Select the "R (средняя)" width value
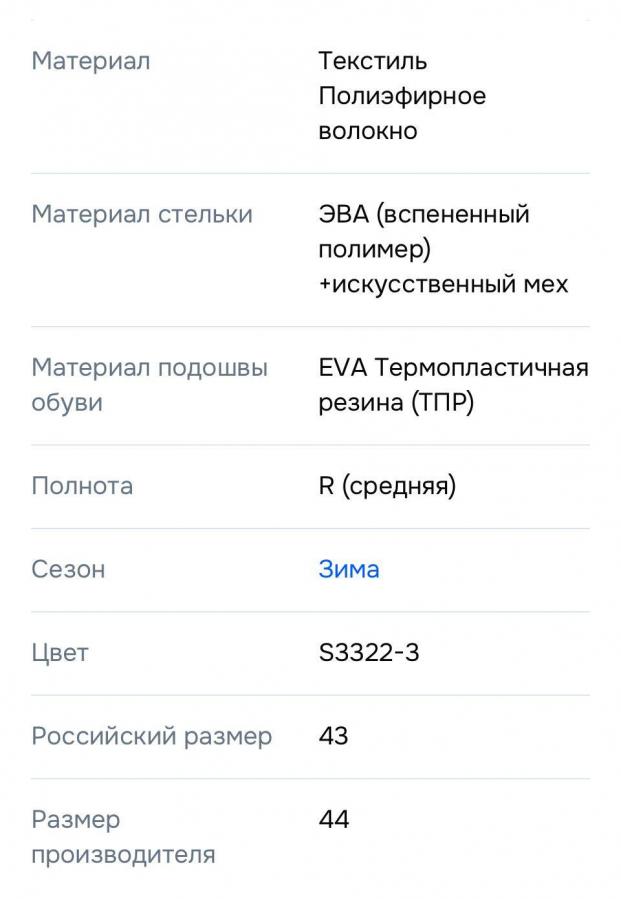Image resolution: width=621 pixels, height=899 pixels. [x=387, y=486]
